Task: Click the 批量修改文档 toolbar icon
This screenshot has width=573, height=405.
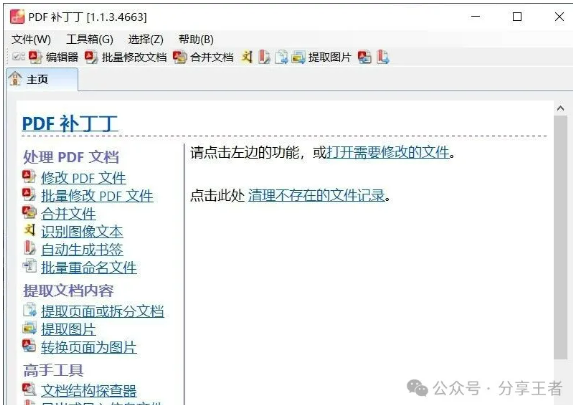Action: 125,57
